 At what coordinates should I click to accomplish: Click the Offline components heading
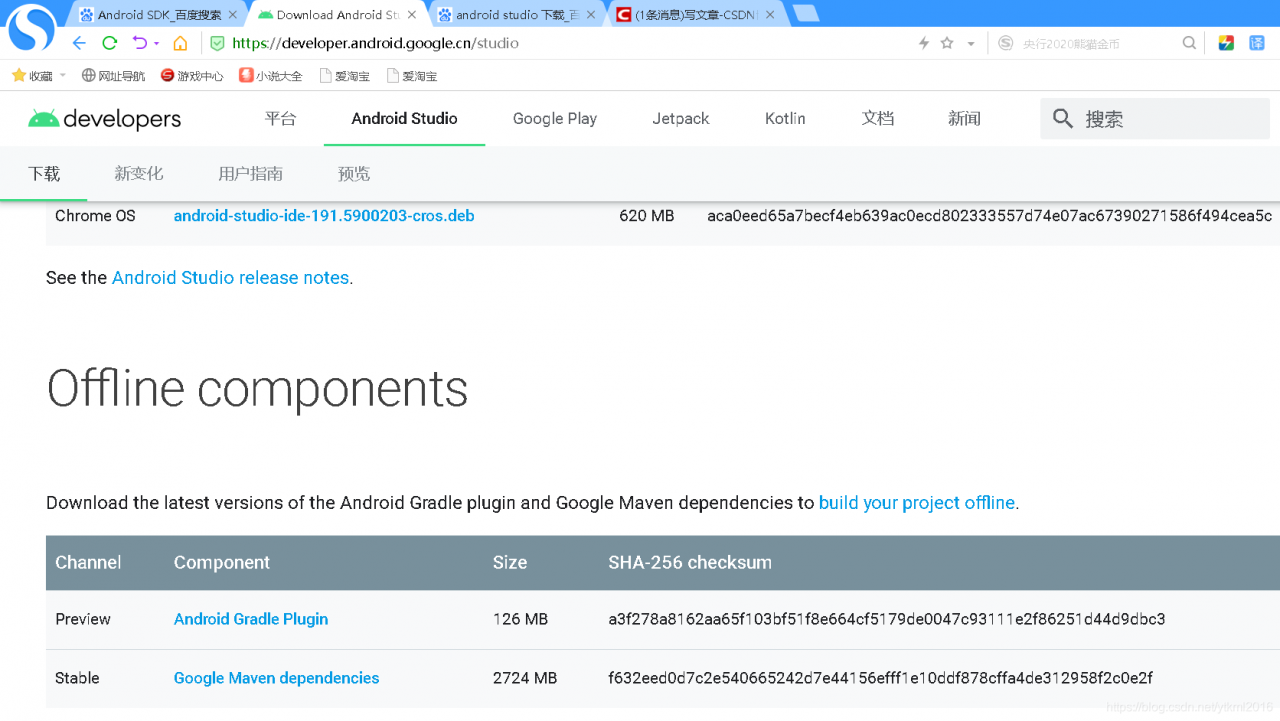257,389
